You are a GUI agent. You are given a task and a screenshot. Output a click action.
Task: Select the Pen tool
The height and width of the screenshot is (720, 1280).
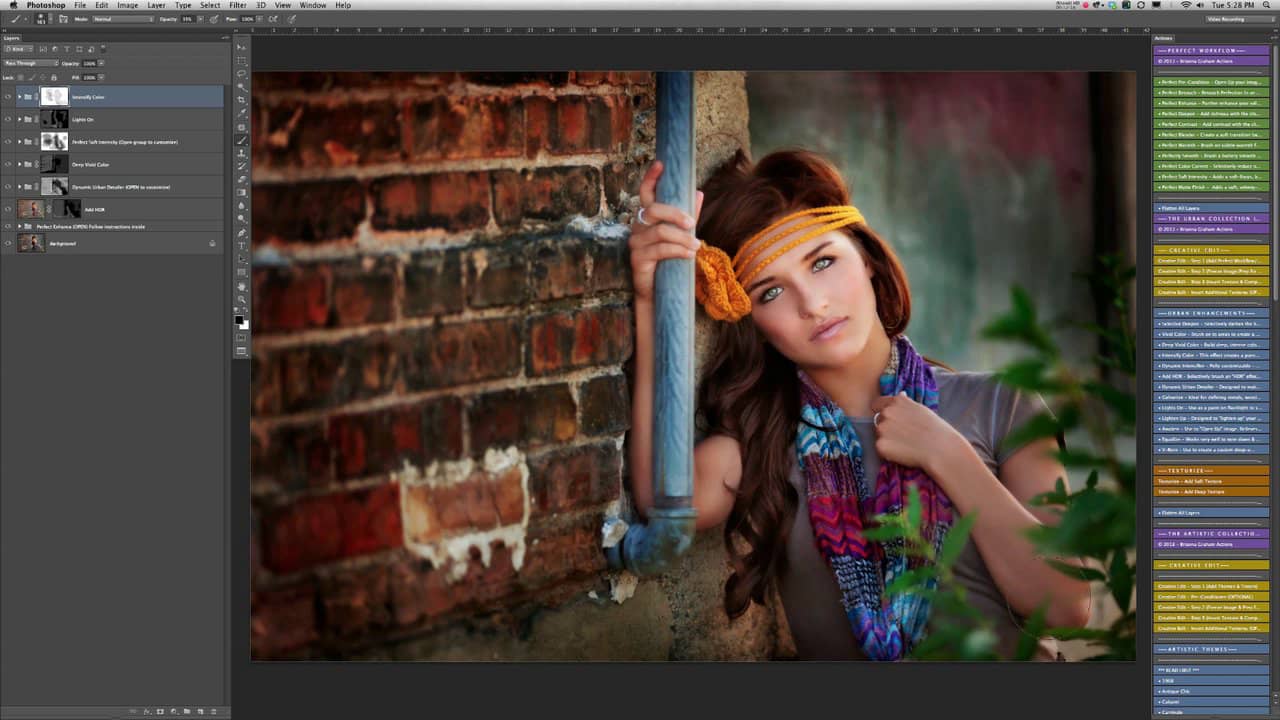click(x=241, y=232)
